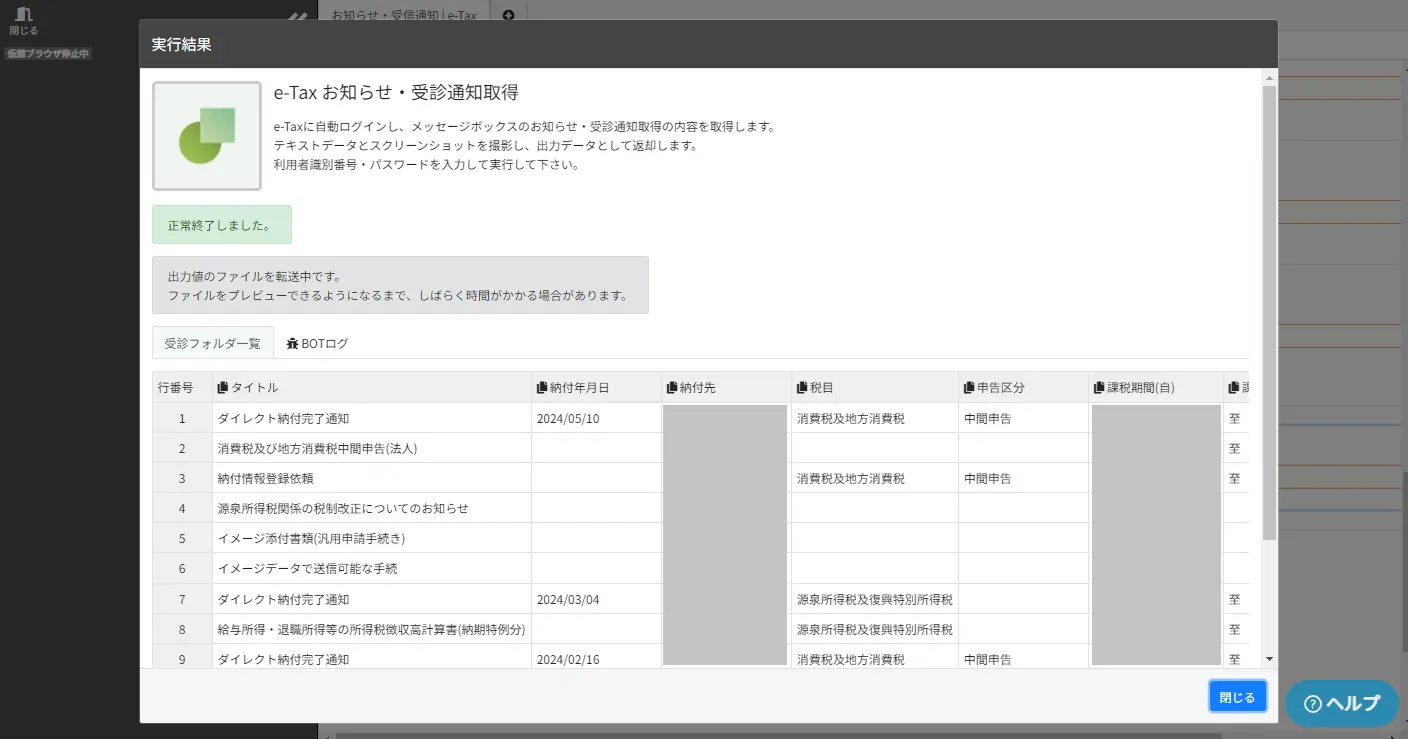Viewport: 1408px width, 739px height.
Task: Copy the 課税期間(自) column via its icon
Action: coord(1099,387)
